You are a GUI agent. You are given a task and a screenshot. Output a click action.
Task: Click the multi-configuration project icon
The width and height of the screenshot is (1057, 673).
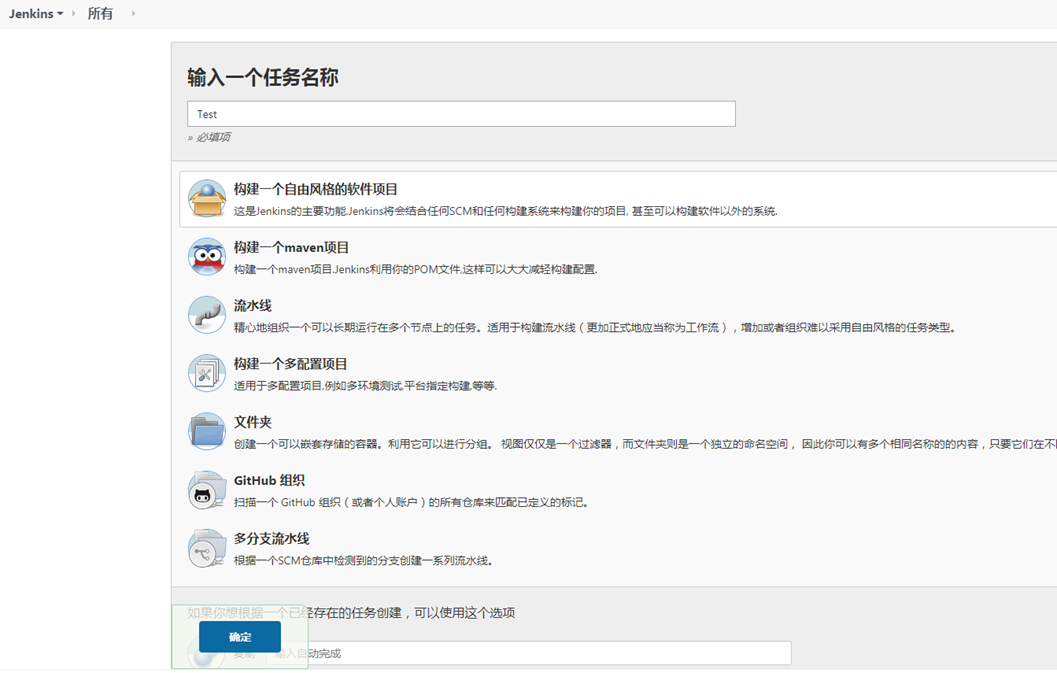tap(207, 373)
